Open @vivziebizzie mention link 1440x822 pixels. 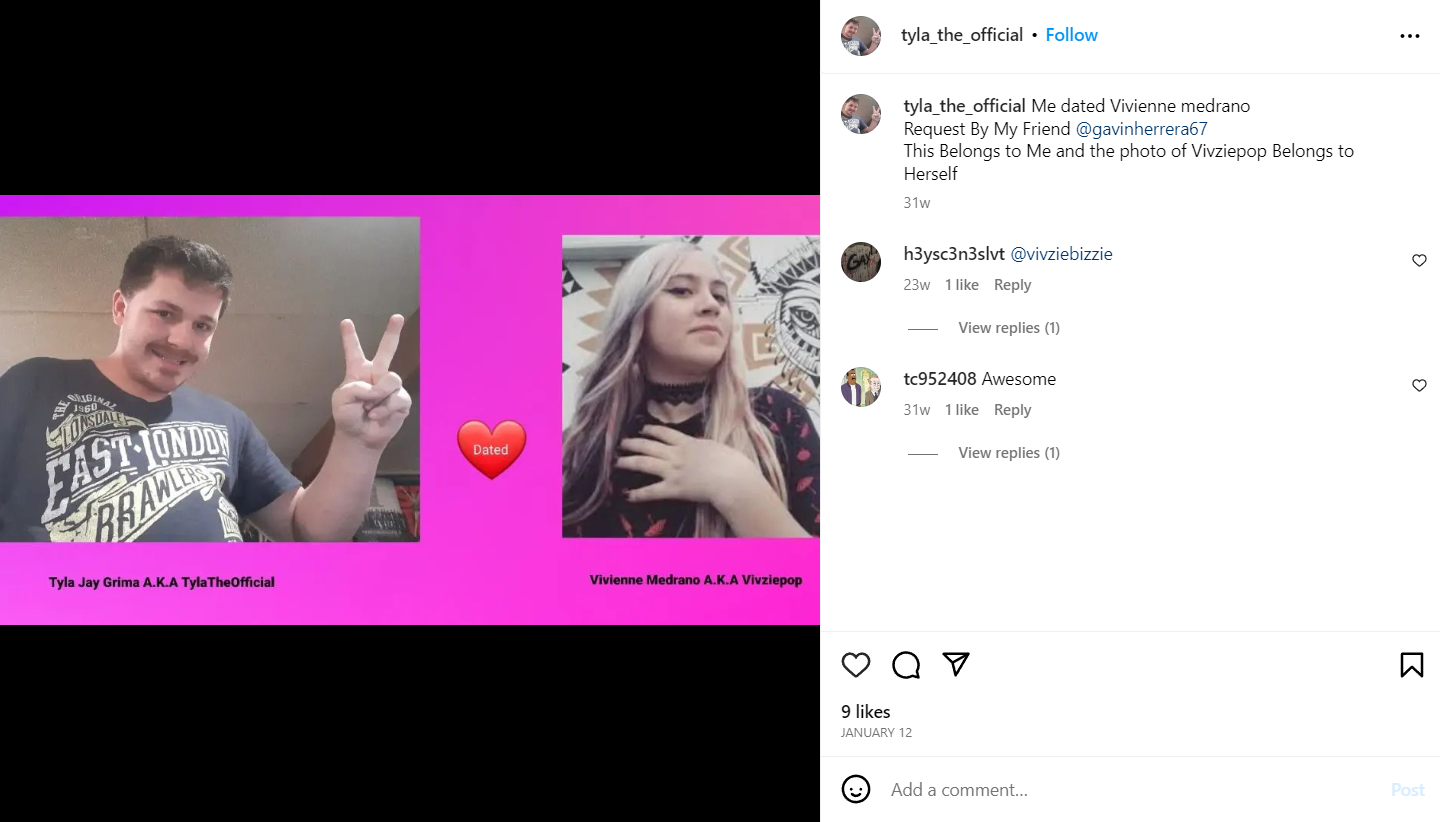pyautogui.click(x=1061, y=254)
